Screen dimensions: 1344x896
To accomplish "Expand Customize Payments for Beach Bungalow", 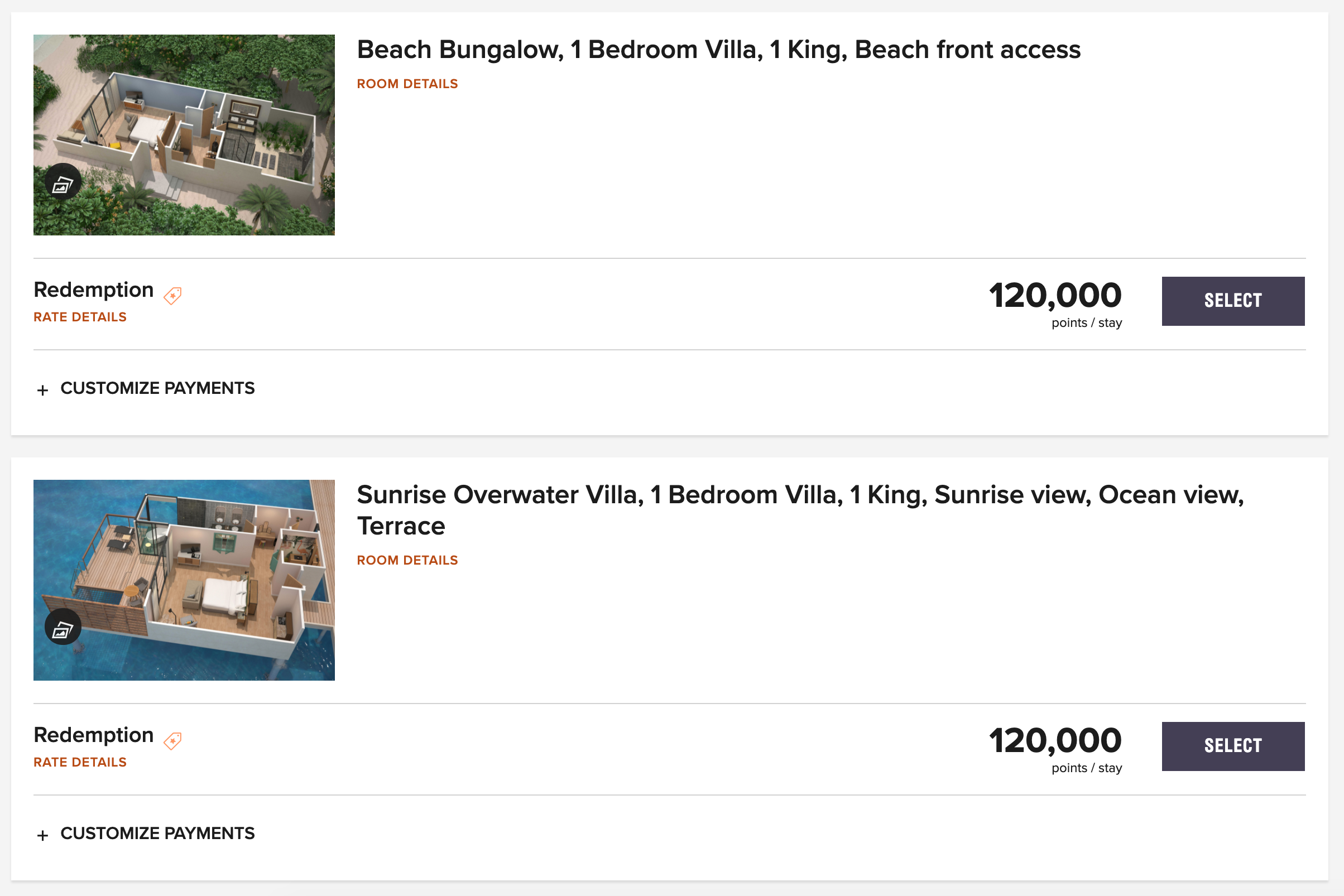I will pos(146,388).
